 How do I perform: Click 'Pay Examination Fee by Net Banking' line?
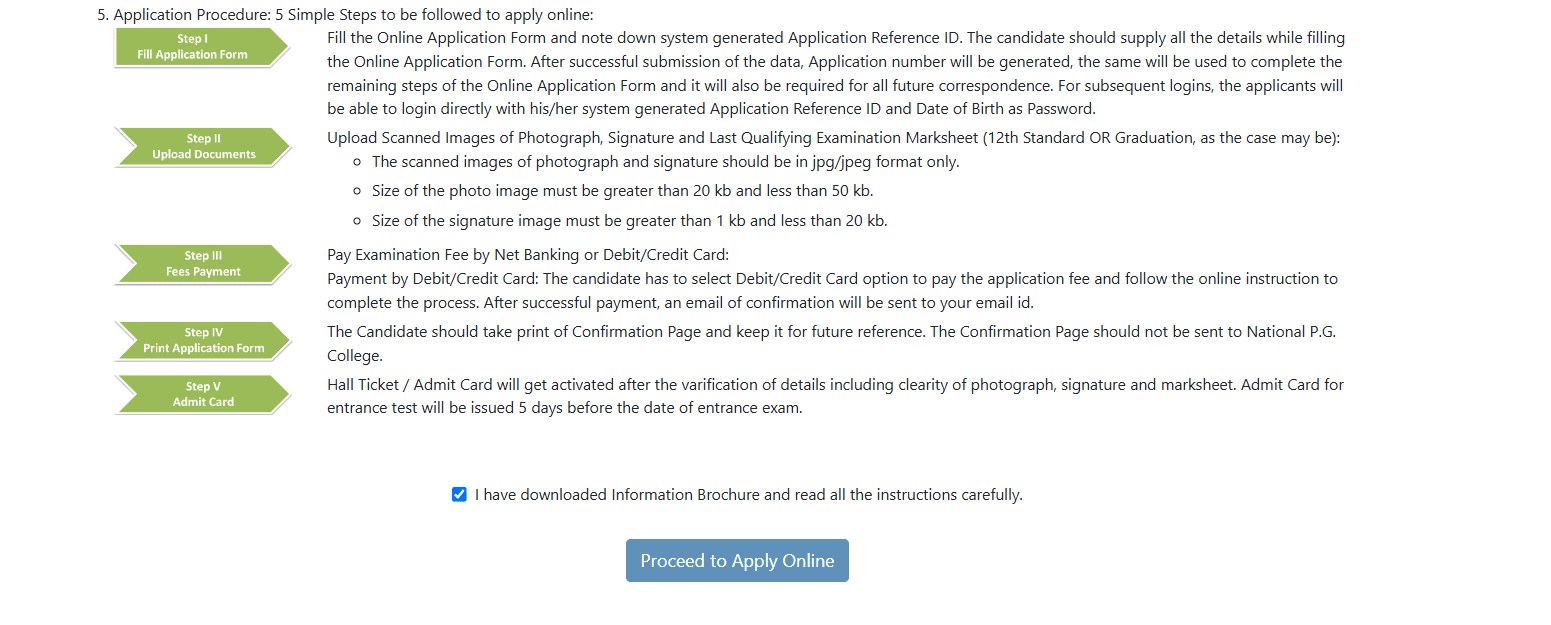528,255
